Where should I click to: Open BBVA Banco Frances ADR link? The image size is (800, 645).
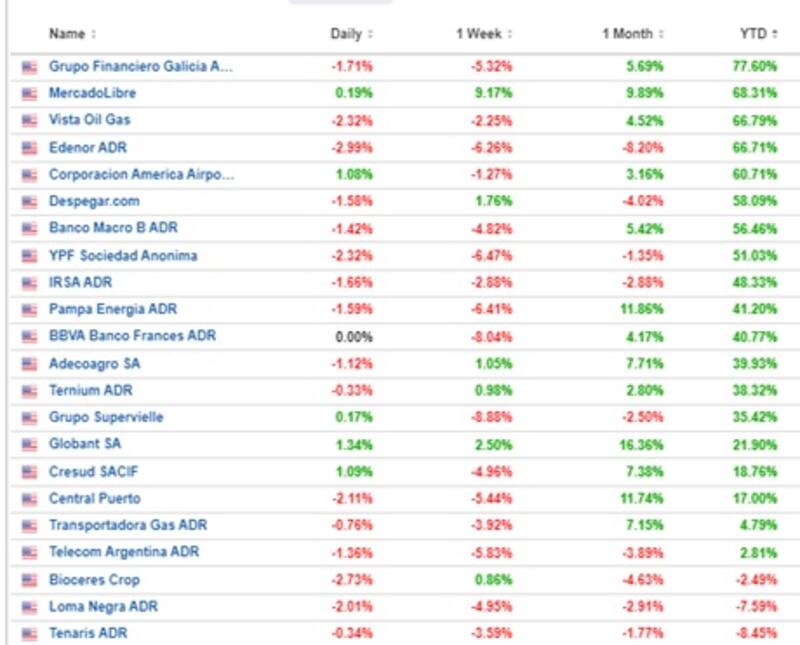[x=132, y=336]
